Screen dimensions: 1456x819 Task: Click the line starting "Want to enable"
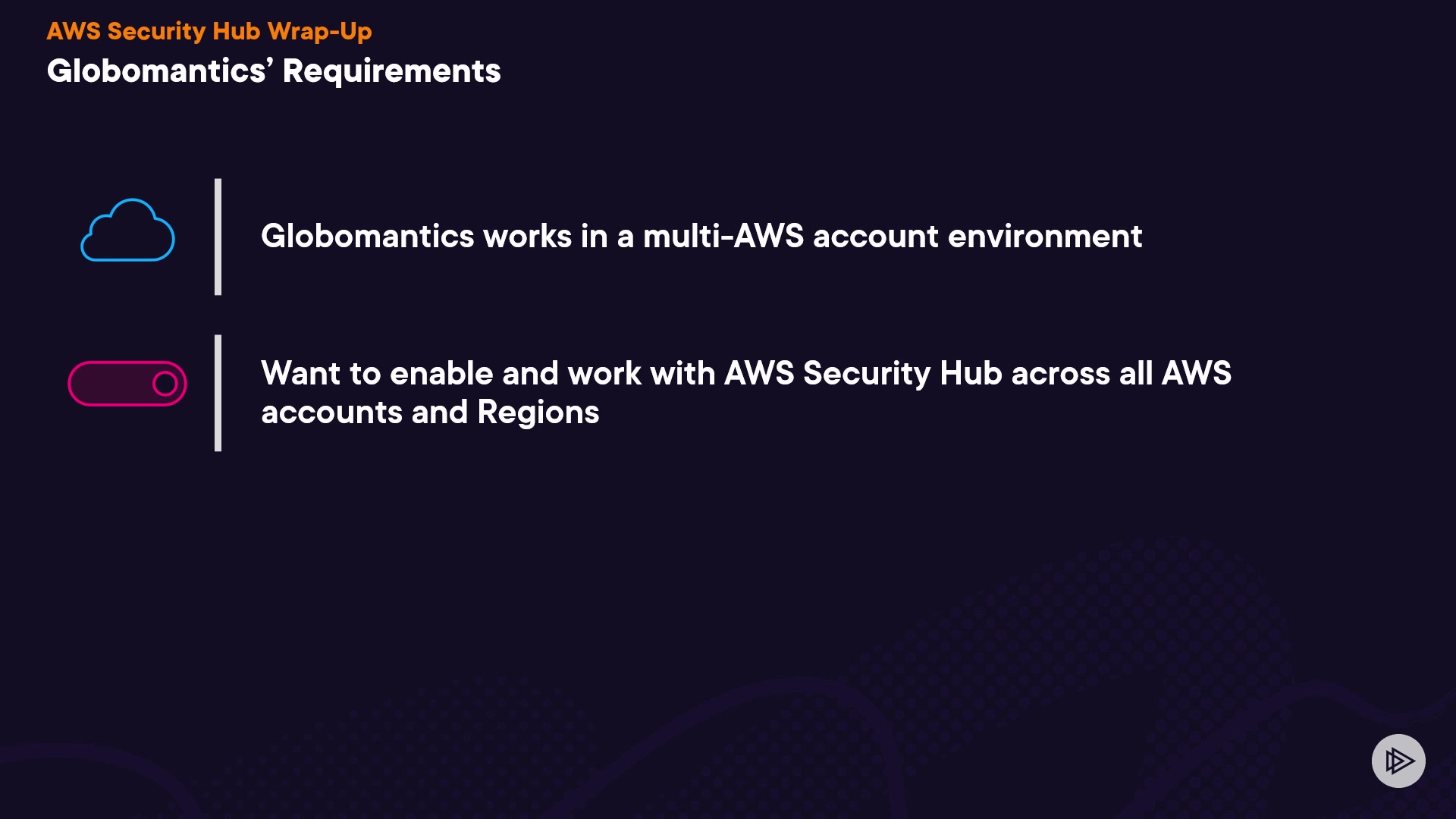click(x=745, y=373)
